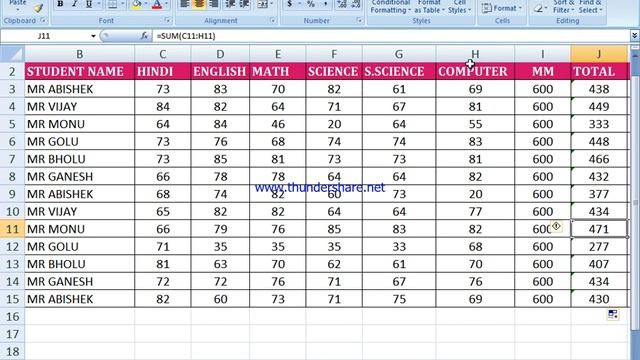Image resolution: width=640 pixels, height=360 pixels.
Task: Apply the red Font Color
Action: coord(157,4)
